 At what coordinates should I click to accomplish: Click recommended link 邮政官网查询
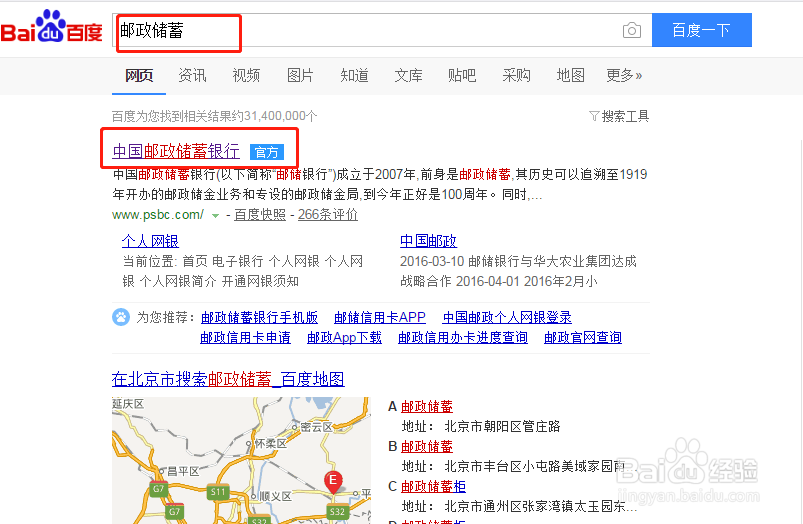[583, 338]
